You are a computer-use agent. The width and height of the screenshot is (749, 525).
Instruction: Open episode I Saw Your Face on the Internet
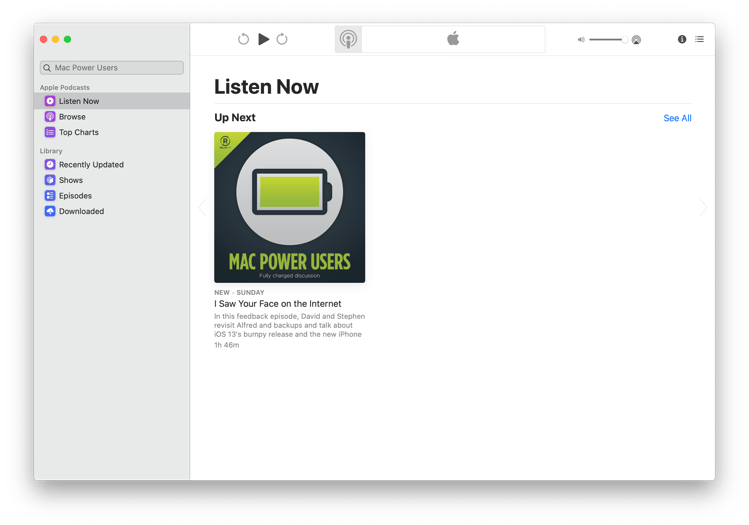278,304
